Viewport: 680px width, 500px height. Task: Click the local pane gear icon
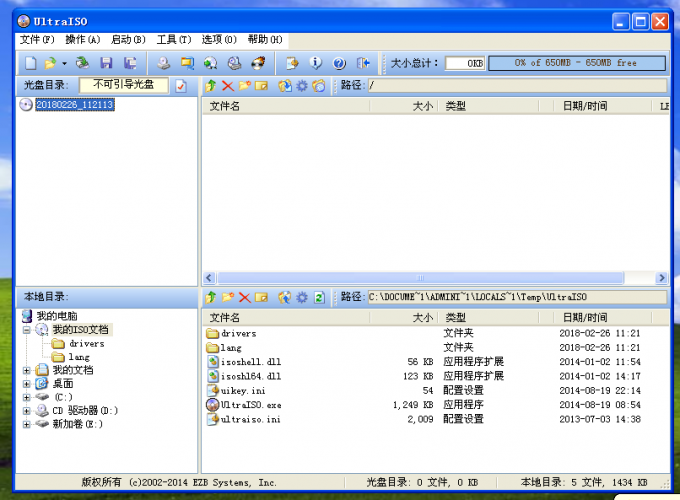tap(302, 297)
